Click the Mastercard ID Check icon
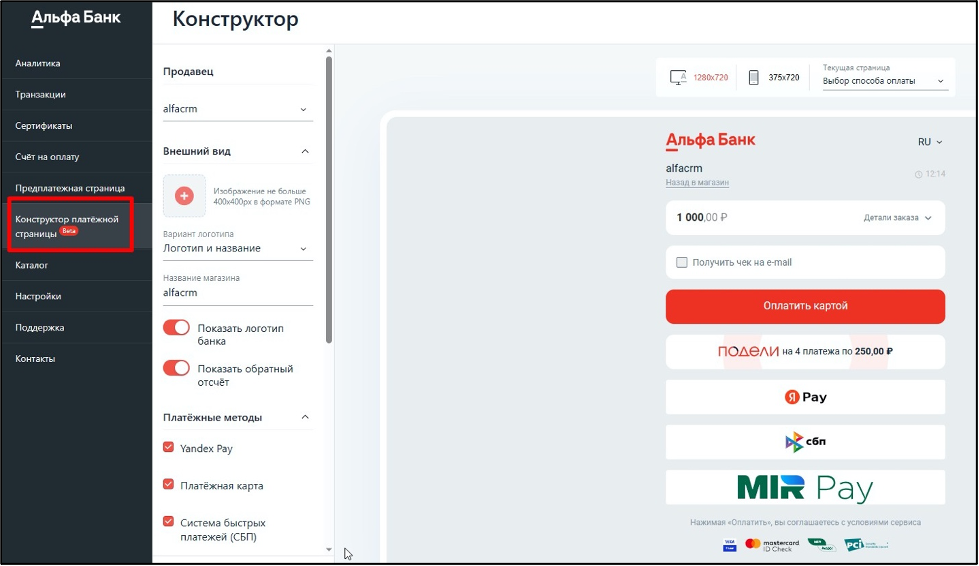Image resolution: width=979 pixels, height=566 pixels. point(772,545)
